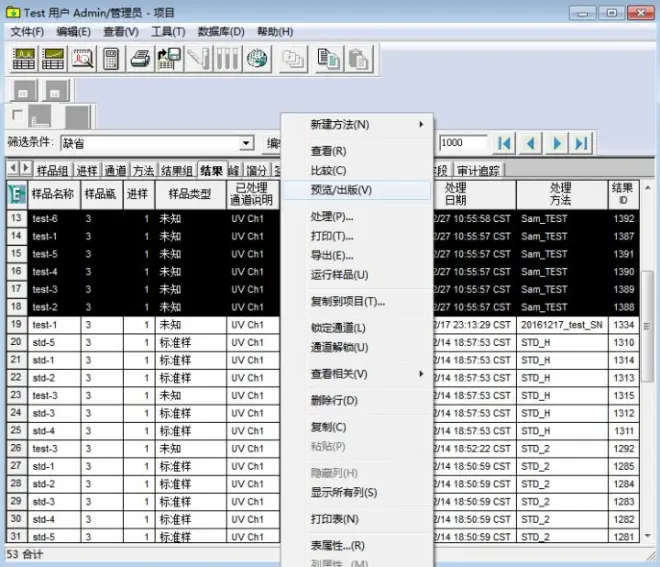
Task: Open the 查看(V) menu in menu bar
Action: [x=121, y=32]
